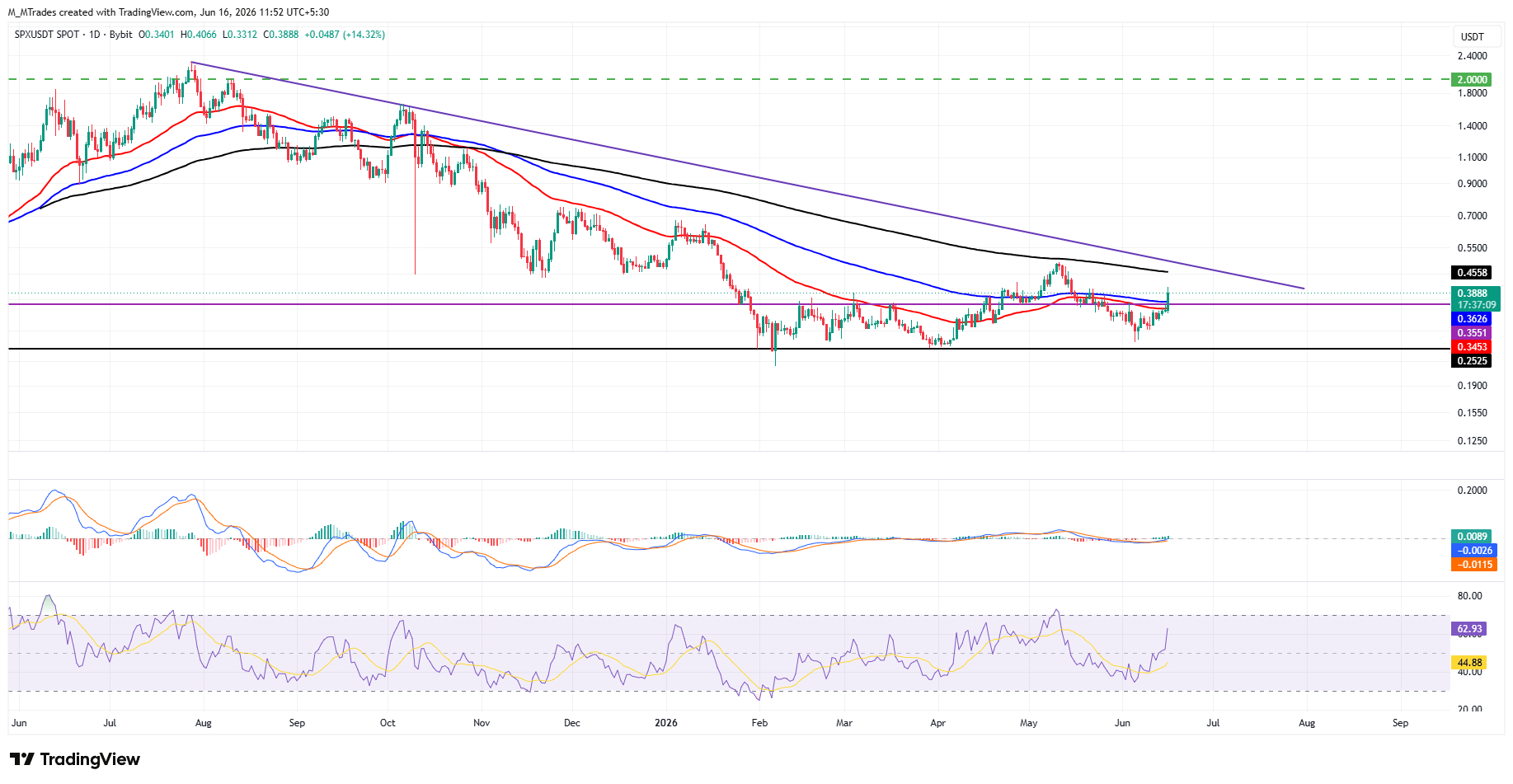Screen dimensions: 1513x784
Task: Select the blue 0.3626 moving average label
Action: point(1472,319)
